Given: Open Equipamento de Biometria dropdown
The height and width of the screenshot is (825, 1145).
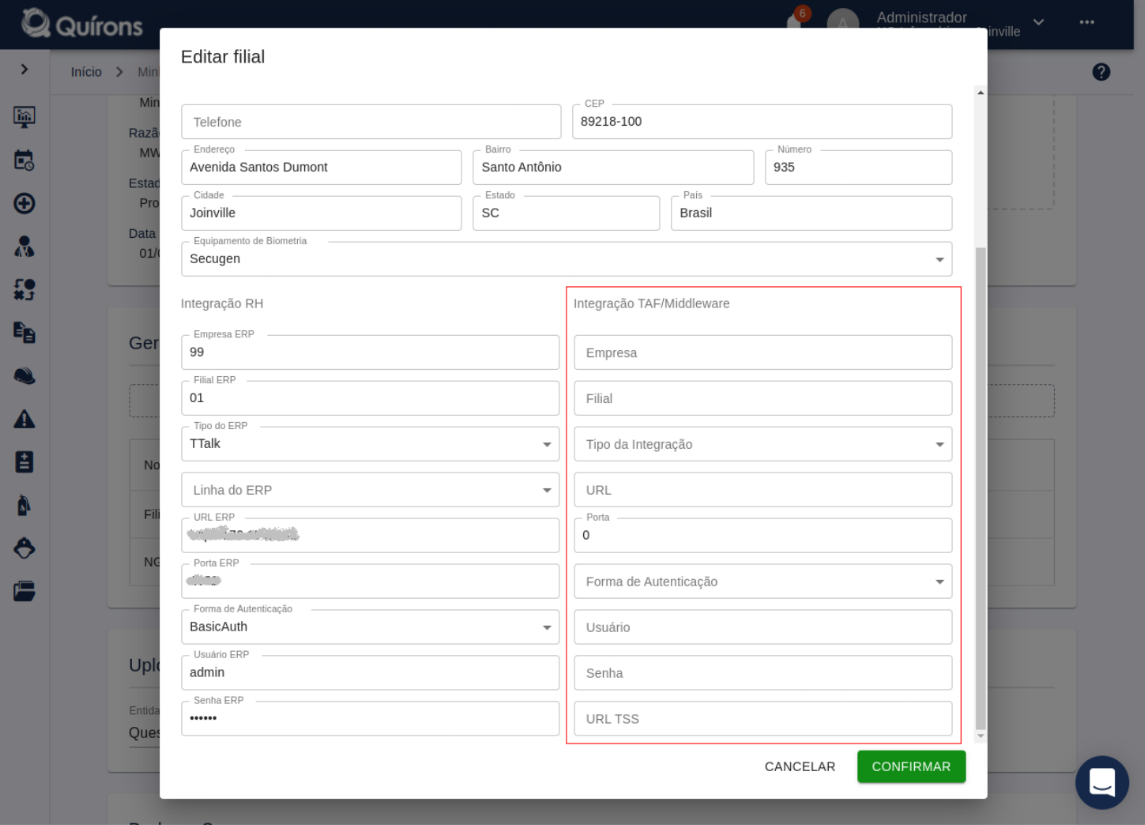Looking at the screenshot, I should [567, 259].
